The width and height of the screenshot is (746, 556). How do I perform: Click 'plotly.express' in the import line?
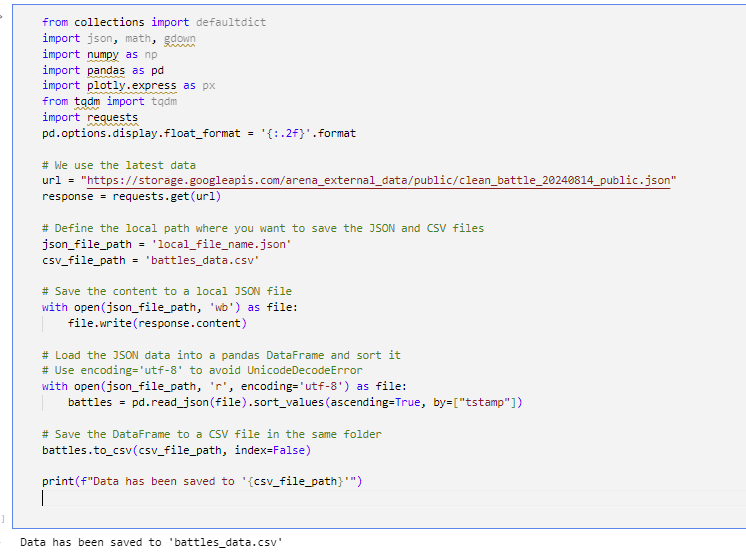tap(131, 86)
